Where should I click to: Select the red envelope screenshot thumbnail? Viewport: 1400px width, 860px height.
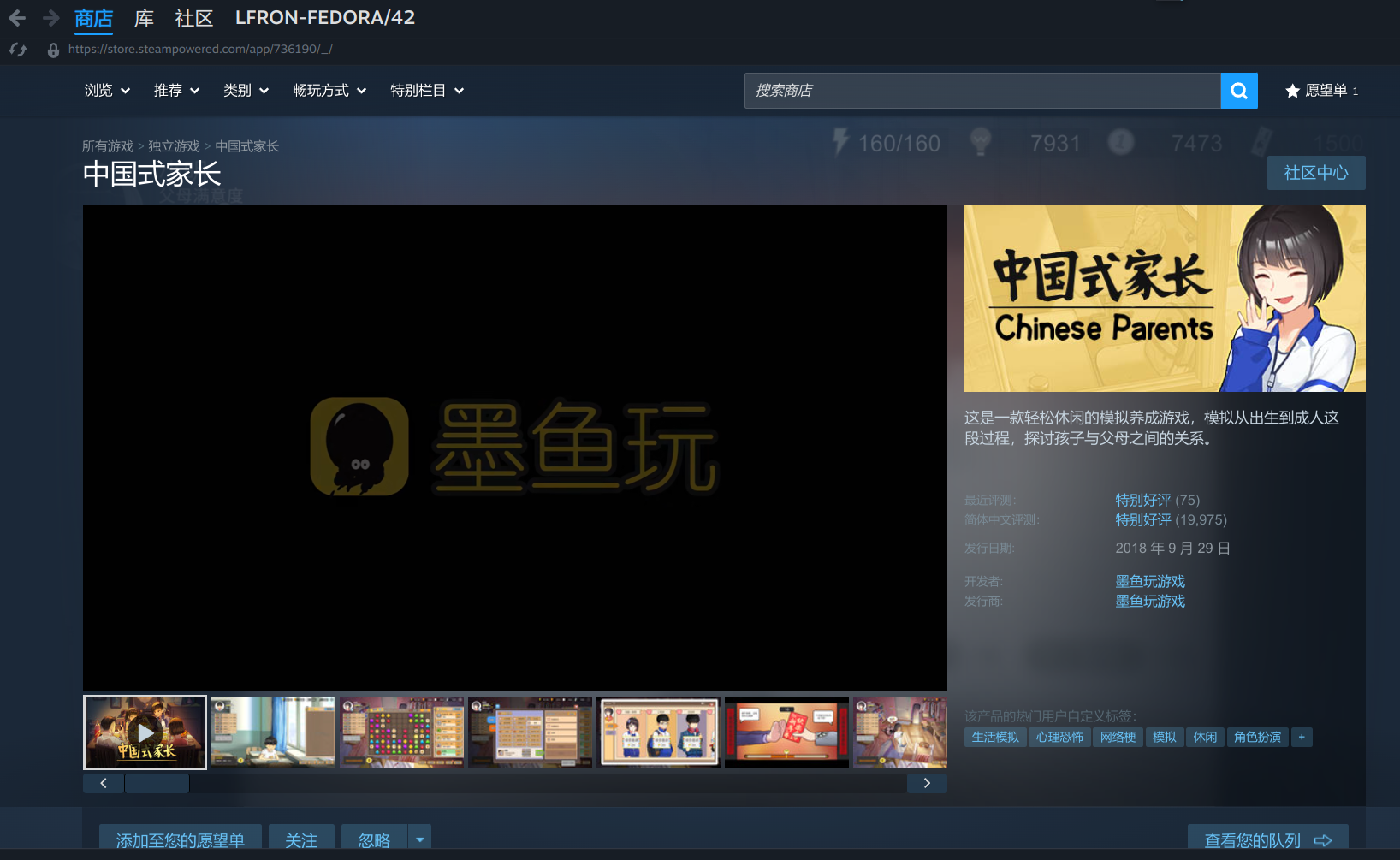tap(786, 732)
